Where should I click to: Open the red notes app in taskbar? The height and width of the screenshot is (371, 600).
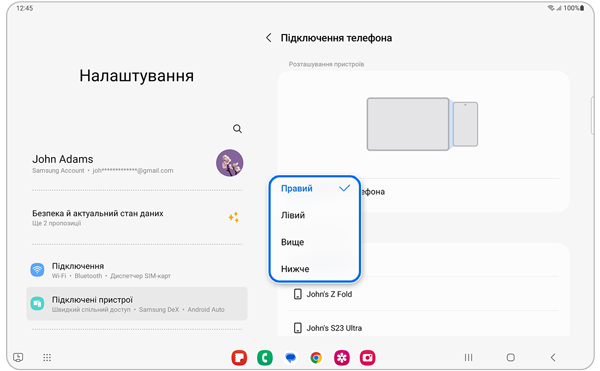pyautogui.click(x=239, y=358)
